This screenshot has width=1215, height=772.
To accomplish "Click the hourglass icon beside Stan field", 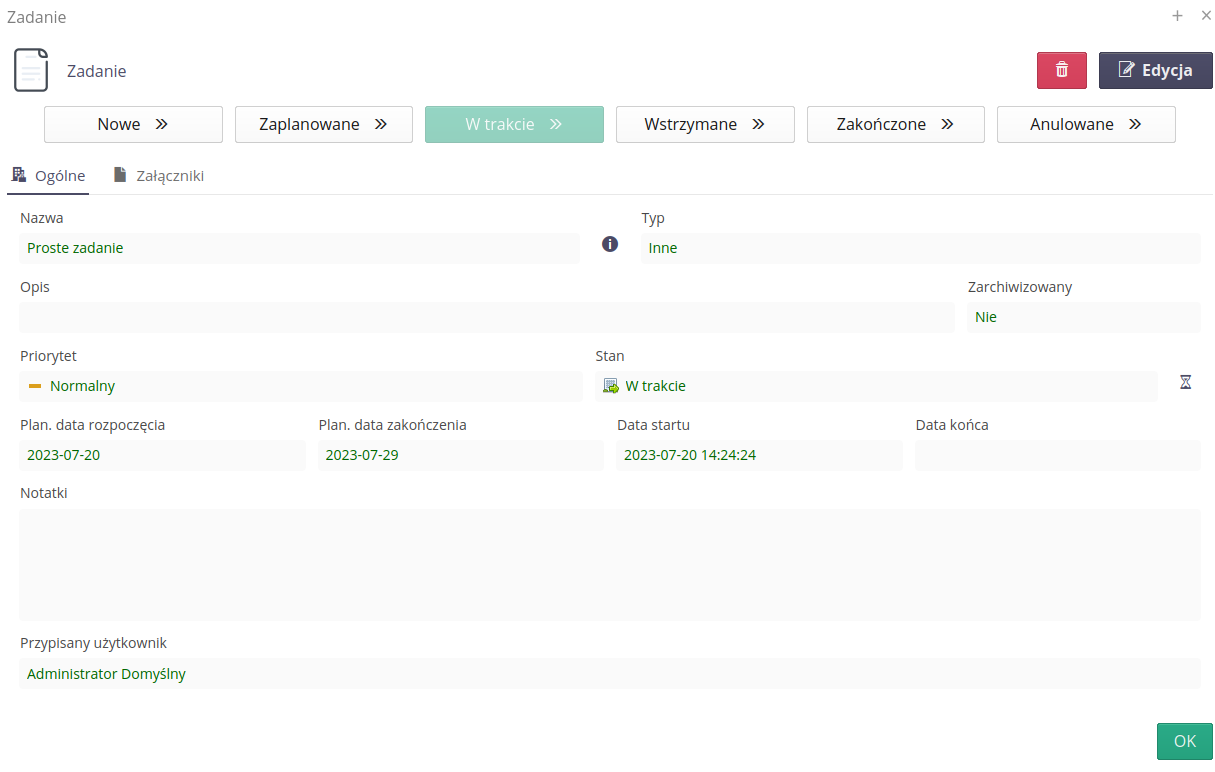I will point(1186,382).
